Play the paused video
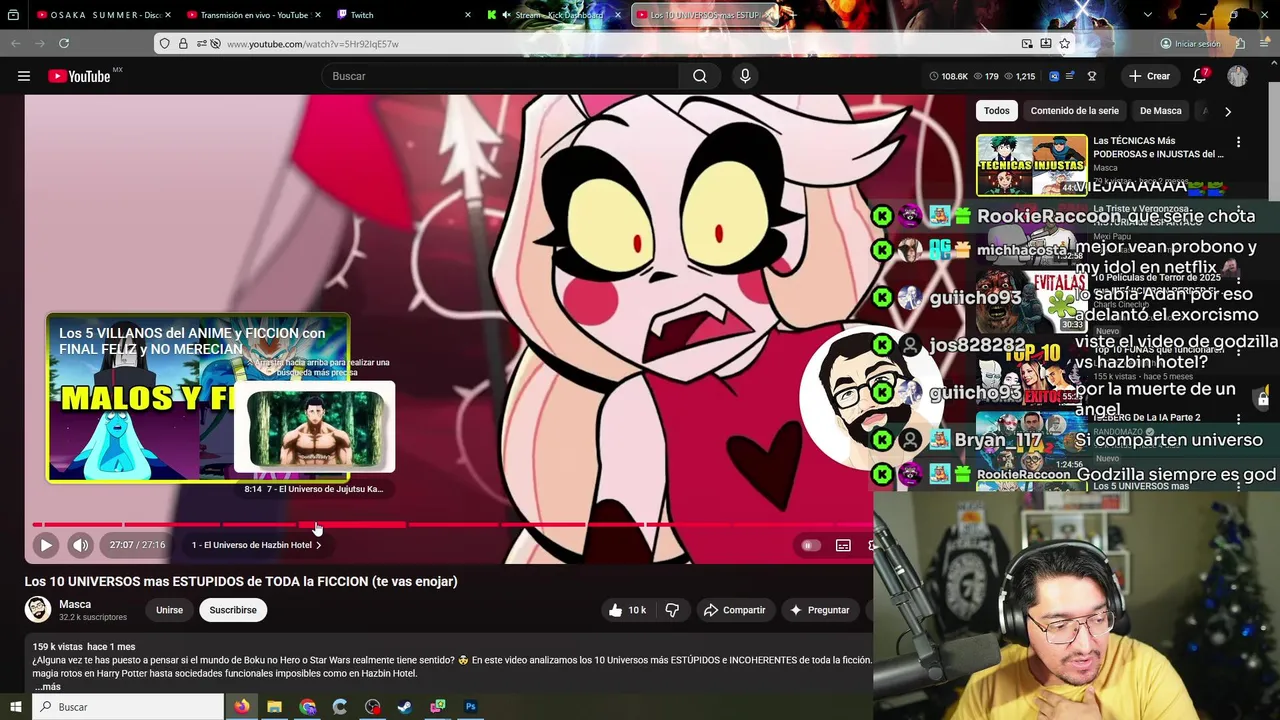Screen dimensions: 1280x720 pos(45,545)
